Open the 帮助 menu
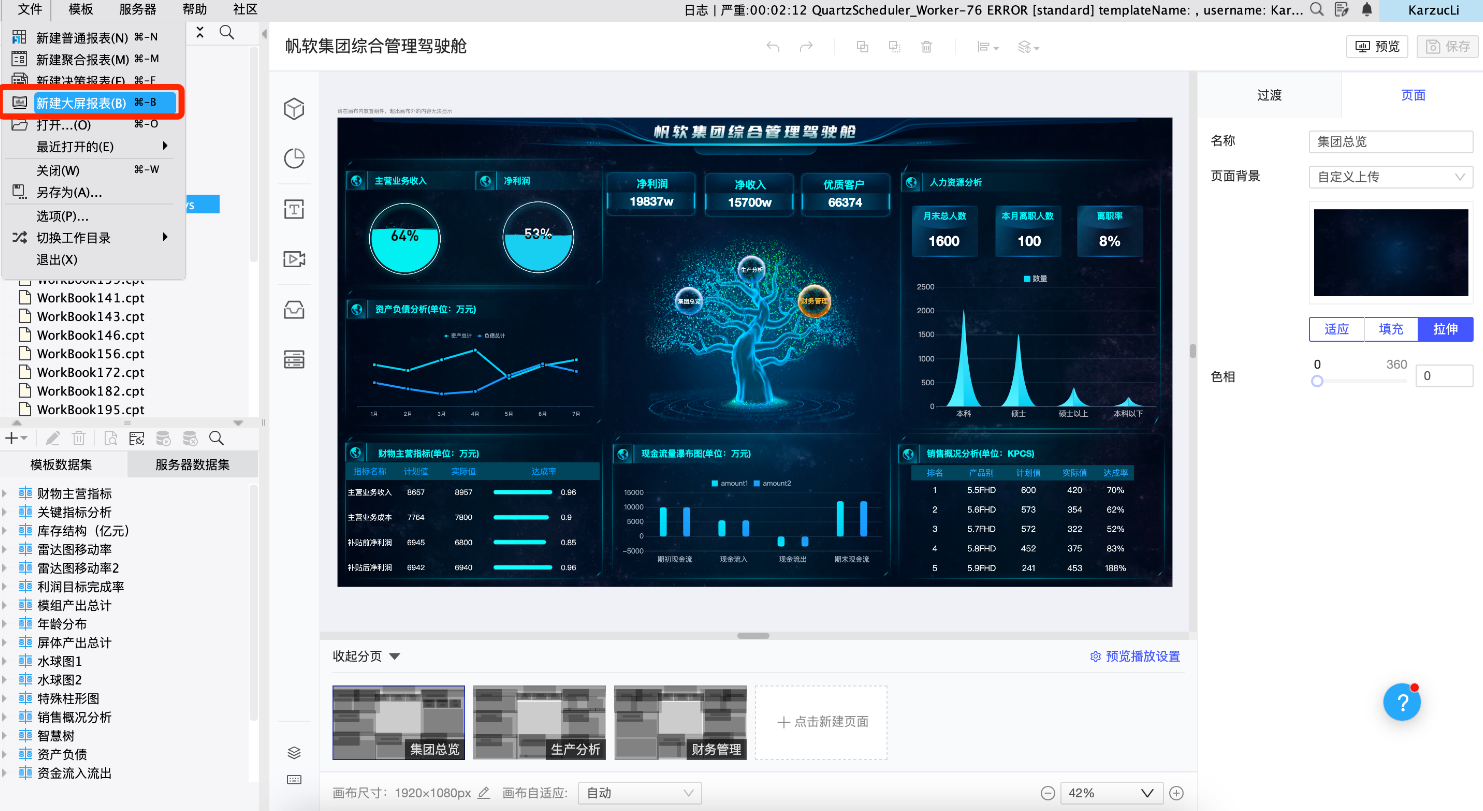The width and height of the screenshot is (1483, 811). point(194,9)
